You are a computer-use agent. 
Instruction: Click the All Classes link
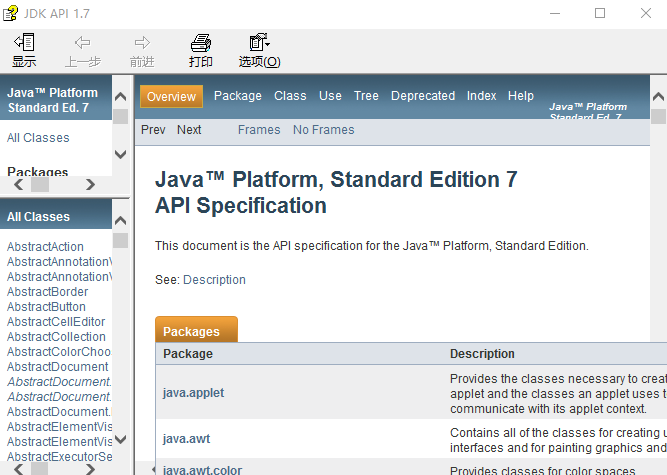click(38, 138)
